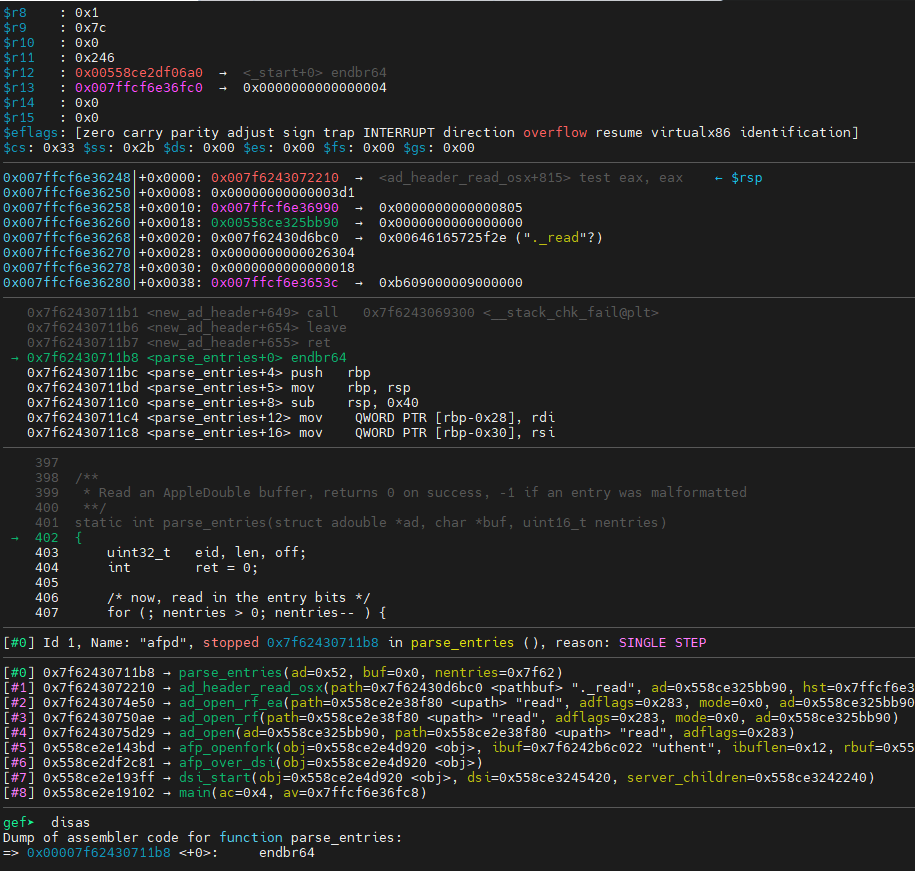This screenshot has height=871, width=915.
Task: Select the sub rsp, 0x40 instruction
Action: pos(355,403)
